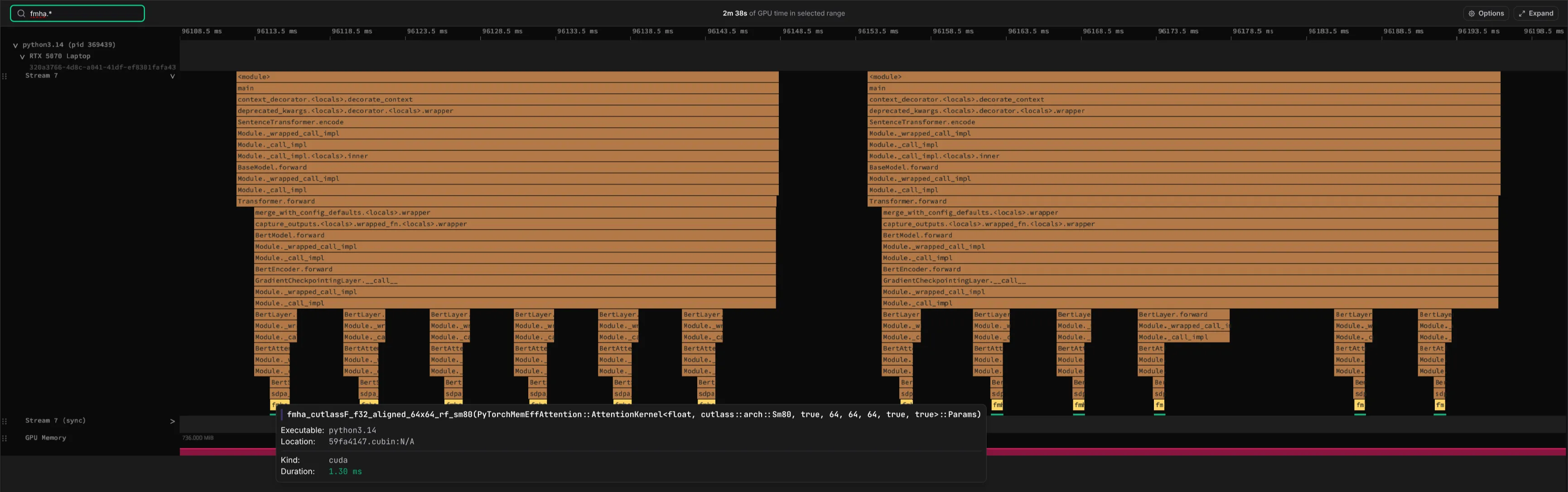Image resolution: width=1568 pixels, height=492 pixels.
Task: Click the 96198.5 ms time ruler label
Action: tap(1544, 31)
